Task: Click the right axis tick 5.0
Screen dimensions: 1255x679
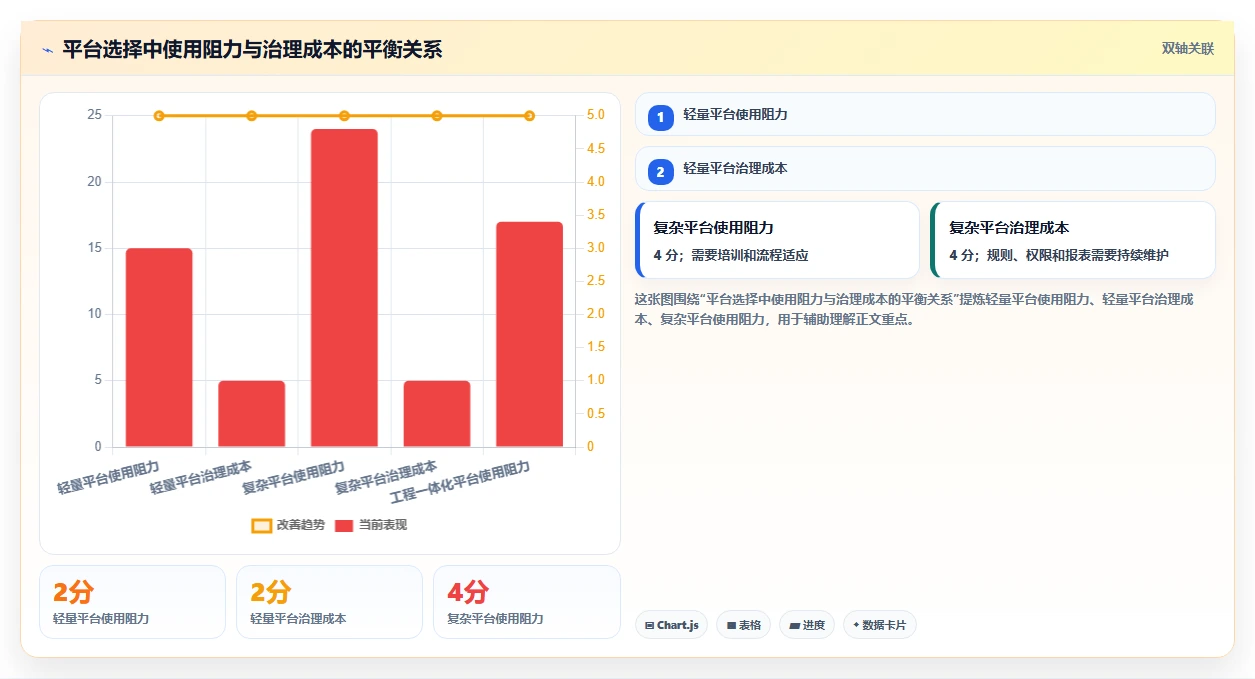Action: (x=595, y=115)
